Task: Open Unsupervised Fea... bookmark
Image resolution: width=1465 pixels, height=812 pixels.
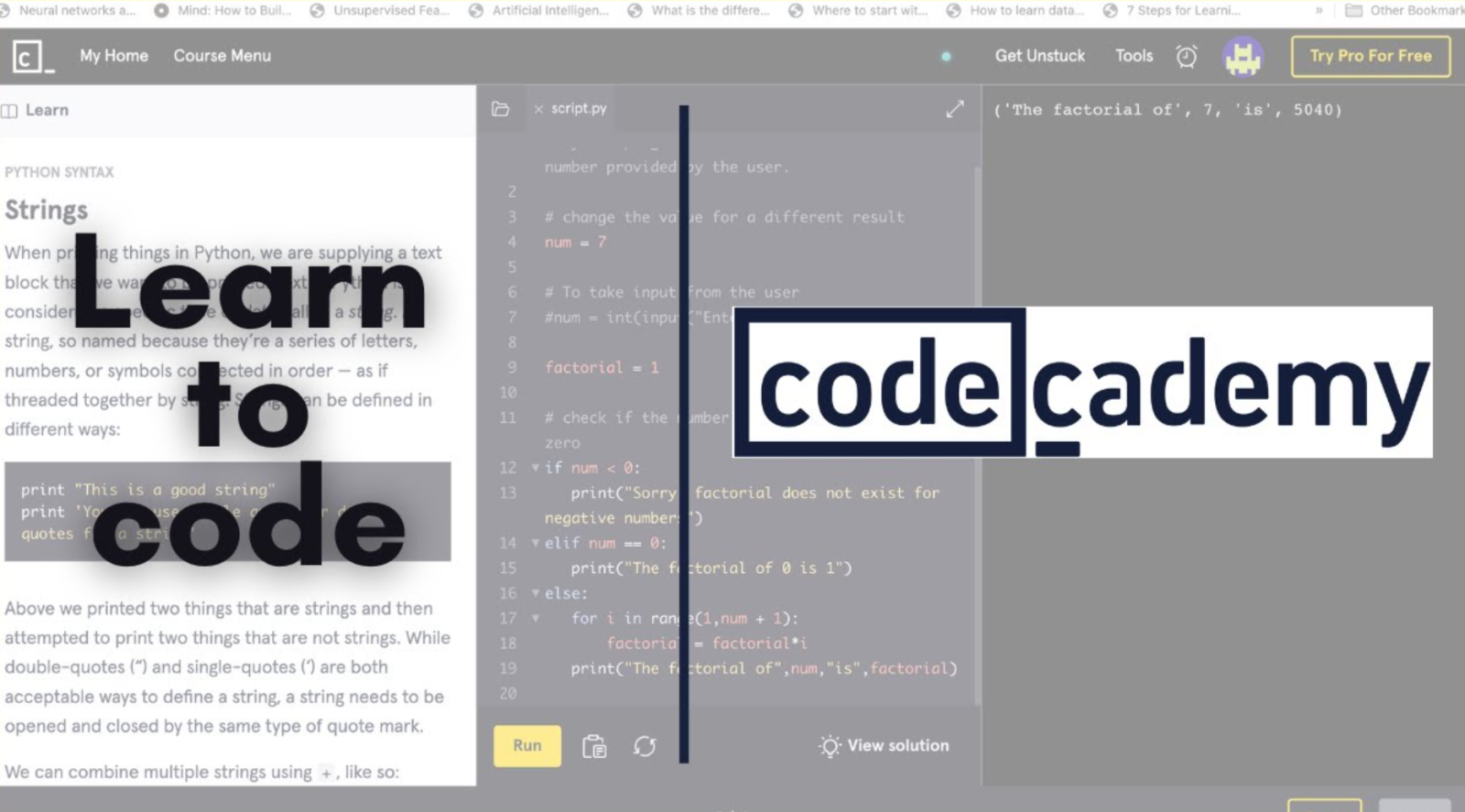Action: [381, 10]
